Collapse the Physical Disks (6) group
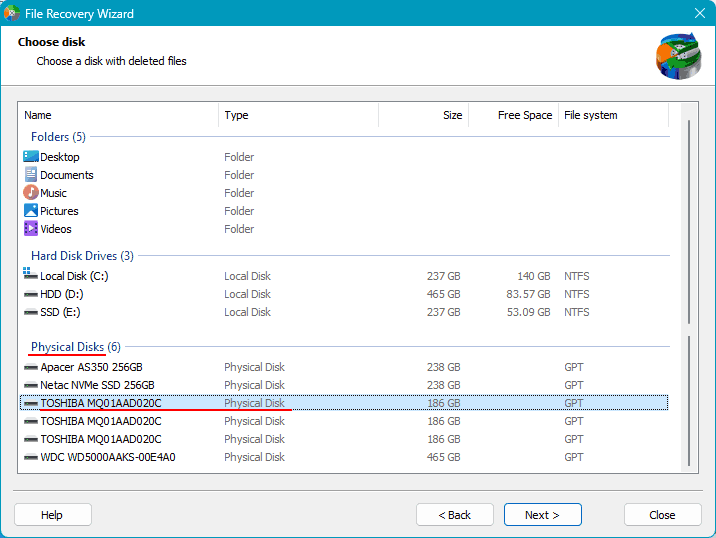Viewport: 716px width, 538px height. tap(76, 347)
